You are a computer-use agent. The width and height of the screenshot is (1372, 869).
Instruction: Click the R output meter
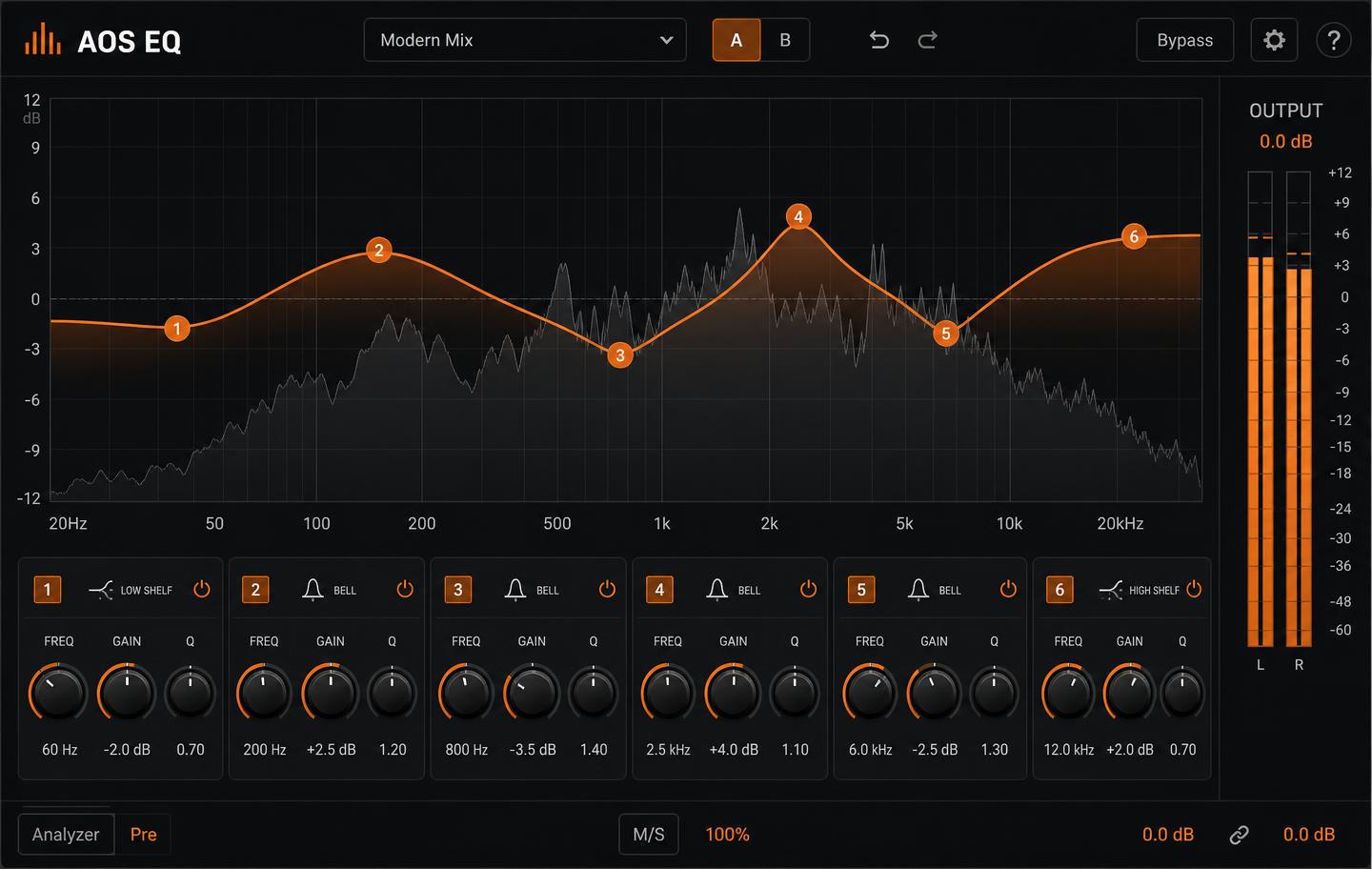click(x=1299, y=410)
